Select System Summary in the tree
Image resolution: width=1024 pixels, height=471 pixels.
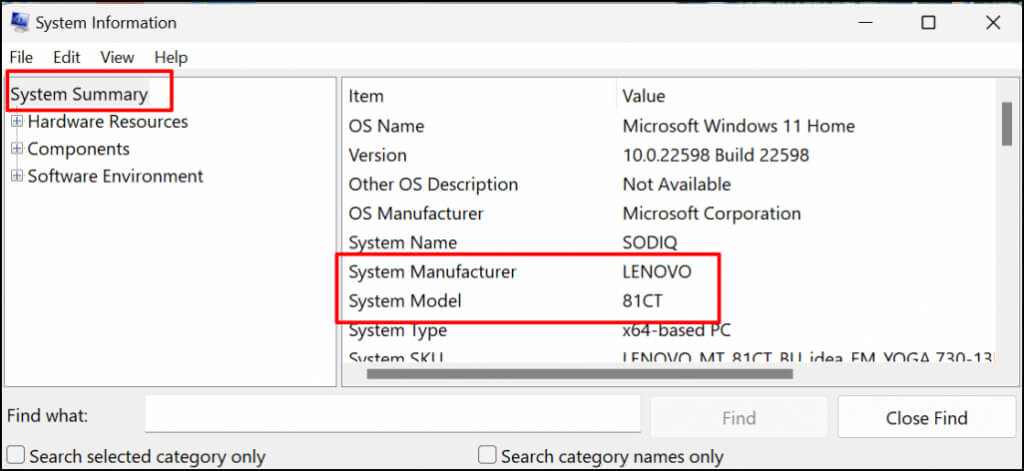pos(79,94)
